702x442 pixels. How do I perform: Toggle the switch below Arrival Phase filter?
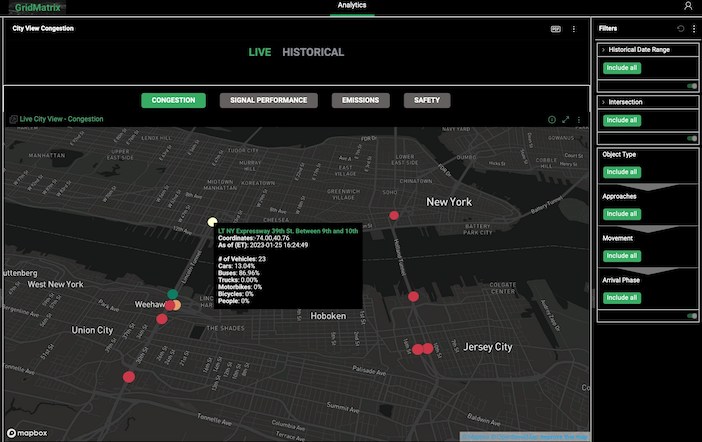691,316
